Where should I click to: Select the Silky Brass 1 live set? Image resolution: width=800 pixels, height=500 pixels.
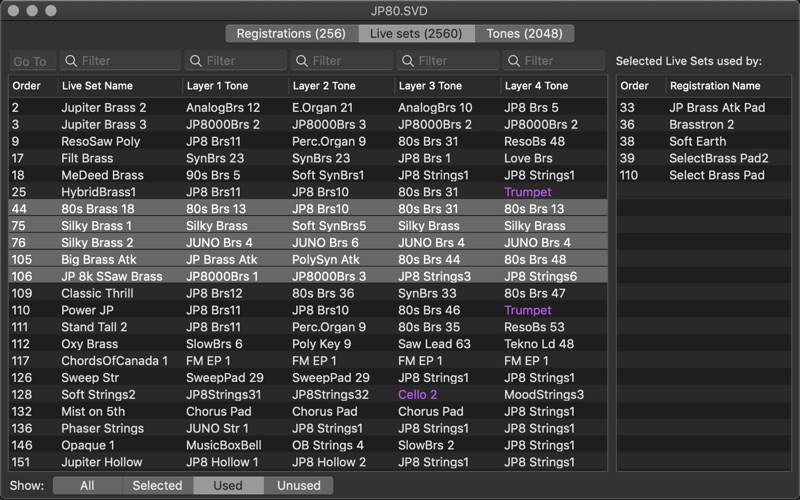click(308, 226)
